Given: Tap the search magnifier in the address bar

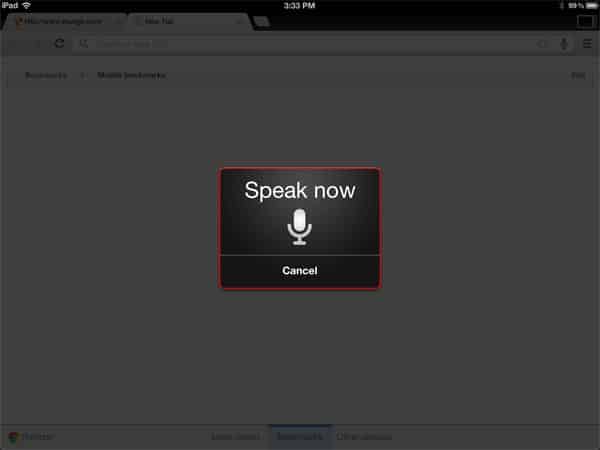Looking at the screenshot, I should point(83,44).
